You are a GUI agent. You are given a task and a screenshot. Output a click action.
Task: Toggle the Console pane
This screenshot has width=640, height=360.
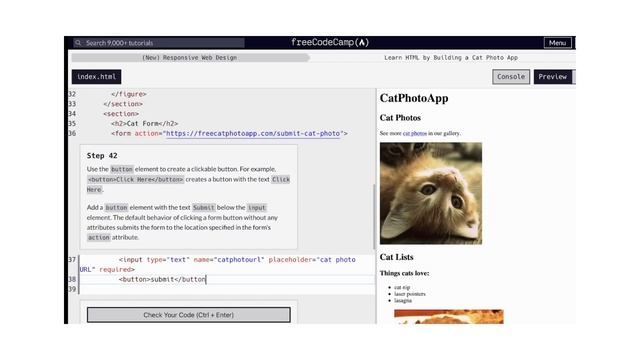point(511,77)
